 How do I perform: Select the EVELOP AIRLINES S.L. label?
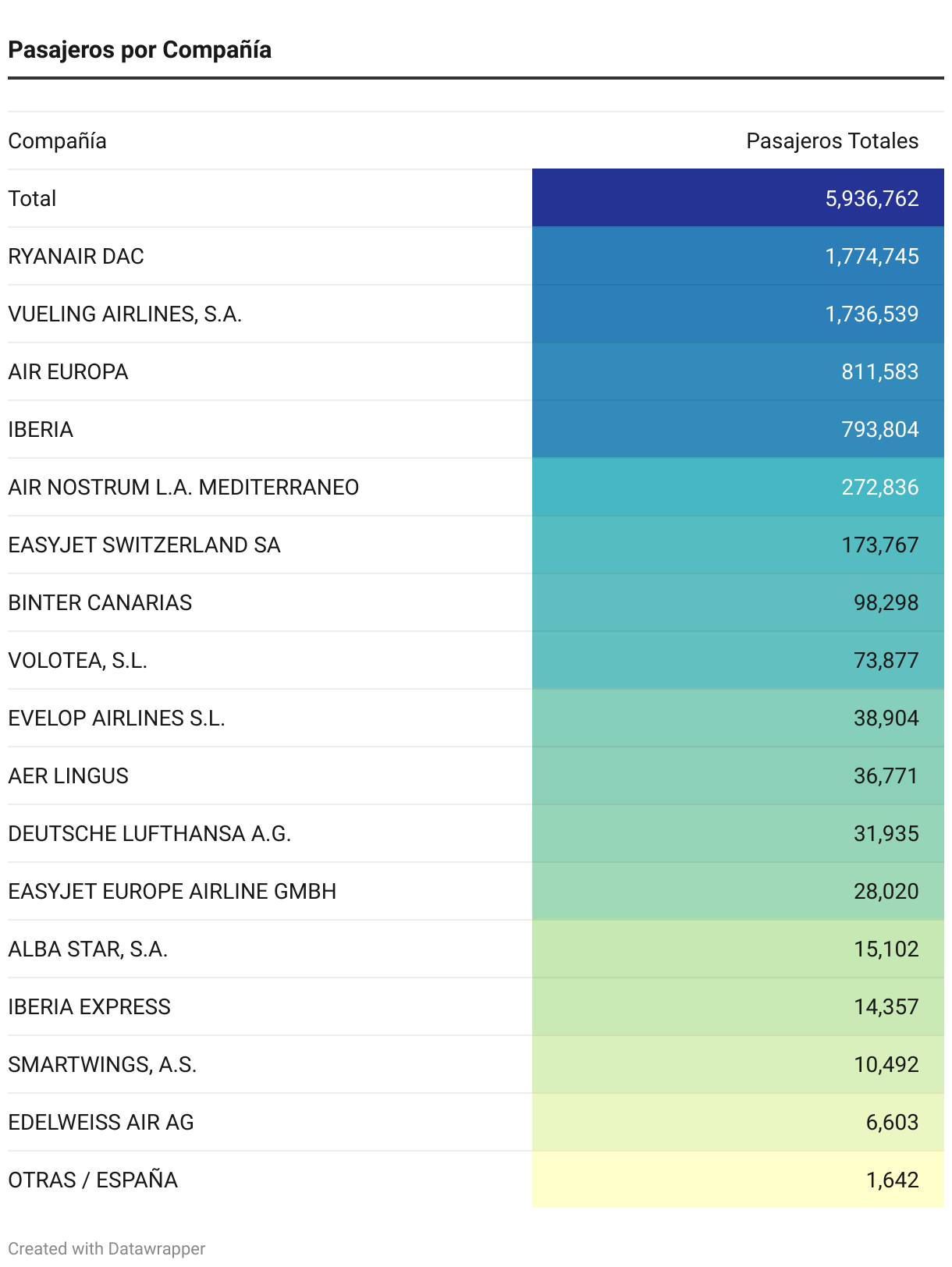point(117,719)
